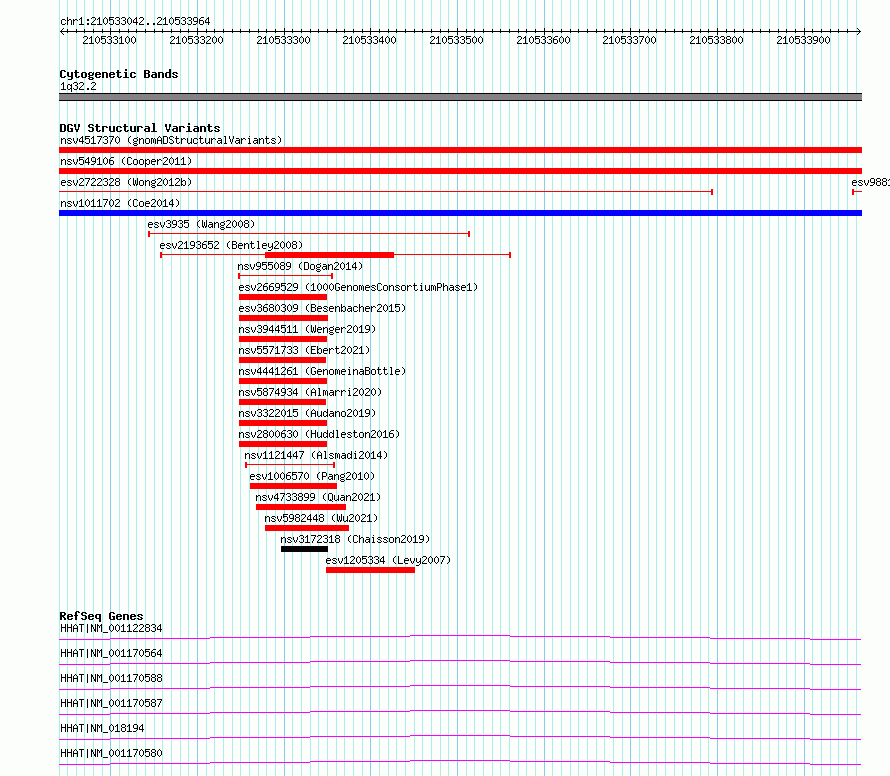
Task: Open nsv5571733 (Ebert2021) variant details
Action: pyautogui.click(x=304, y=350)
